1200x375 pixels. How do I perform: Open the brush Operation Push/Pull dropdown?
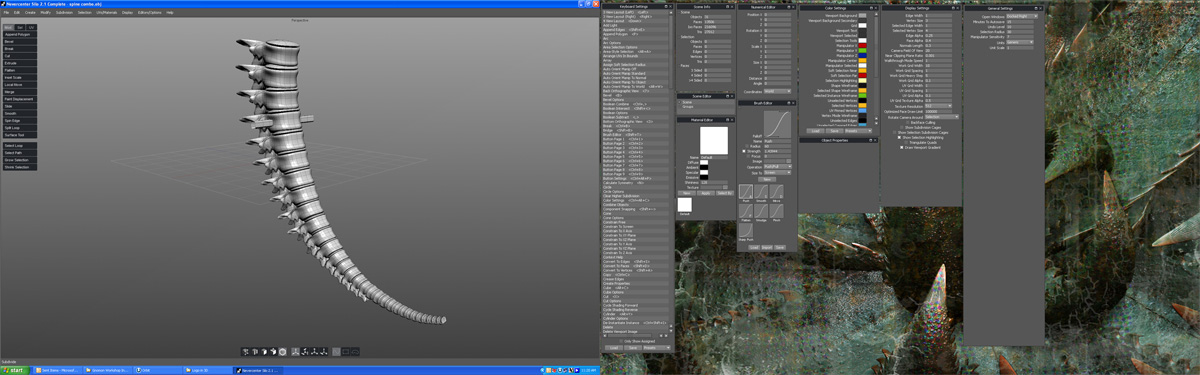pos(777,166)
